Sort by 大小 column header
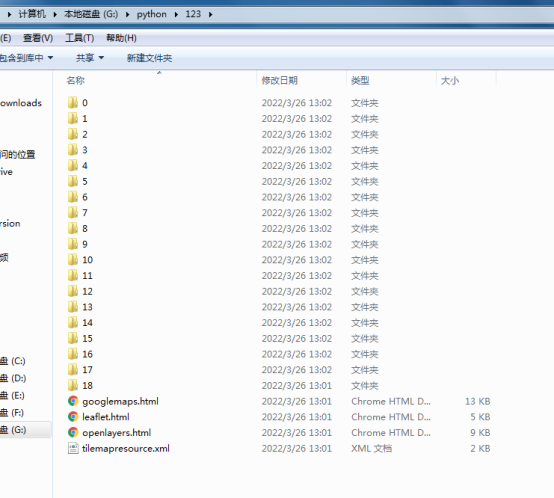This screenshot has width=554, height=498. click(450, 81)
